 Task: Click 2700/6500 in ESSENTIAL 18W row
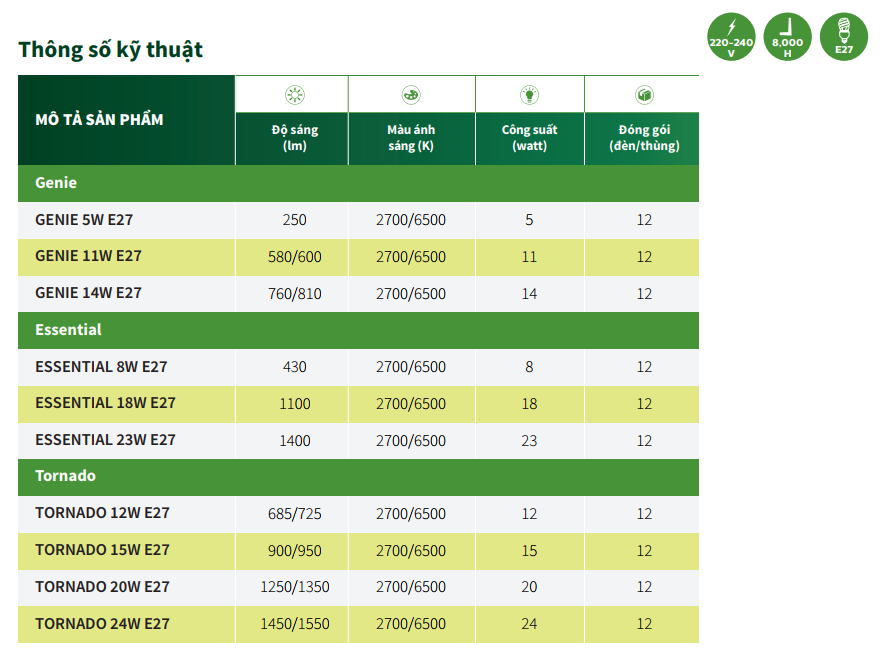pyautogui.click(x=411, y=404)
